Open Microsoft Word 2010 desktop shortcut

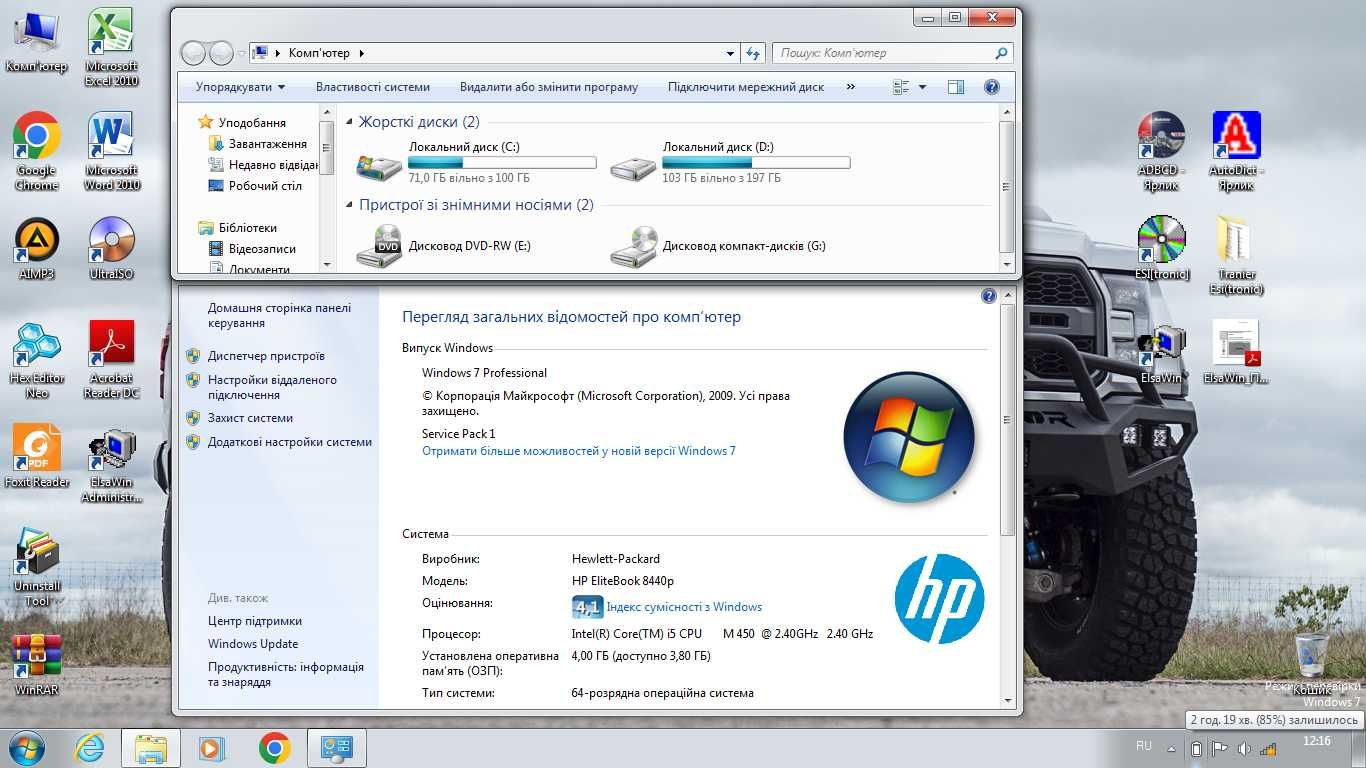pyautogui.click(x=111, y=151)
